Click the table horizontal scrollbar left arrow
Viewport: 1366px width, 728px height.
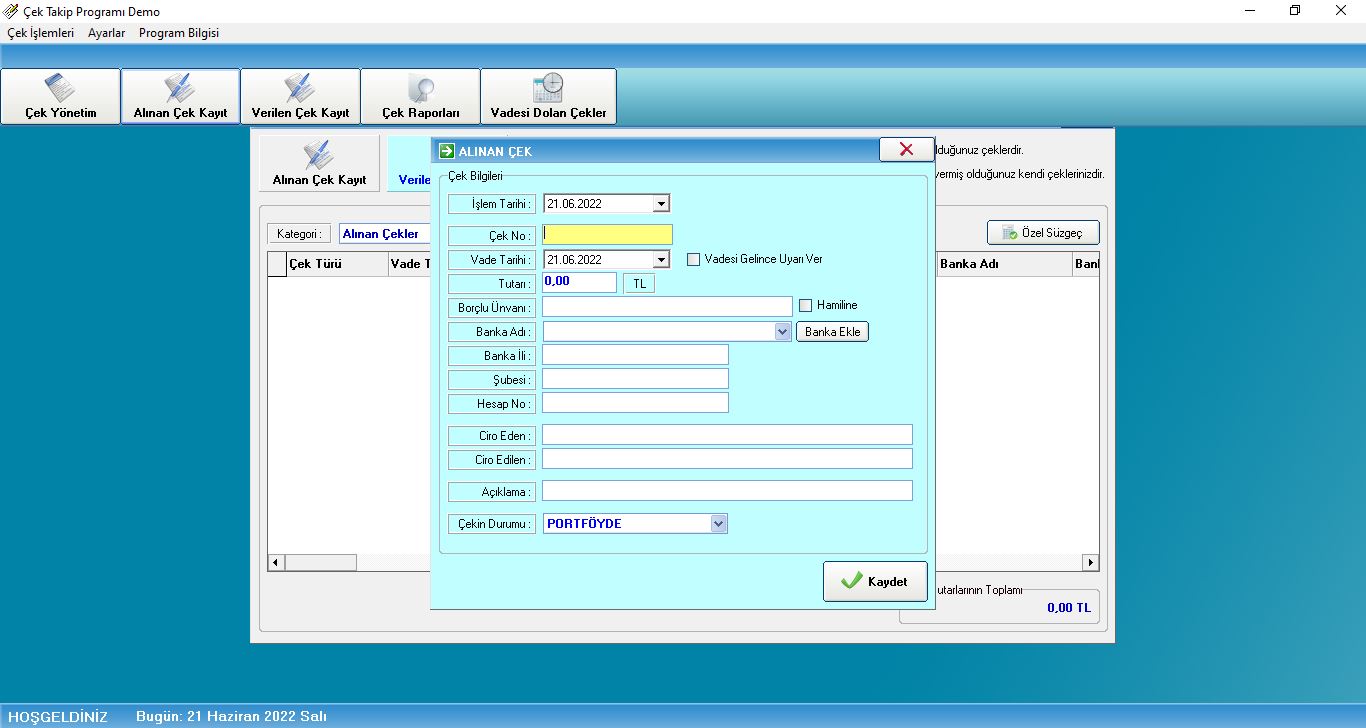tap(276, 563)
